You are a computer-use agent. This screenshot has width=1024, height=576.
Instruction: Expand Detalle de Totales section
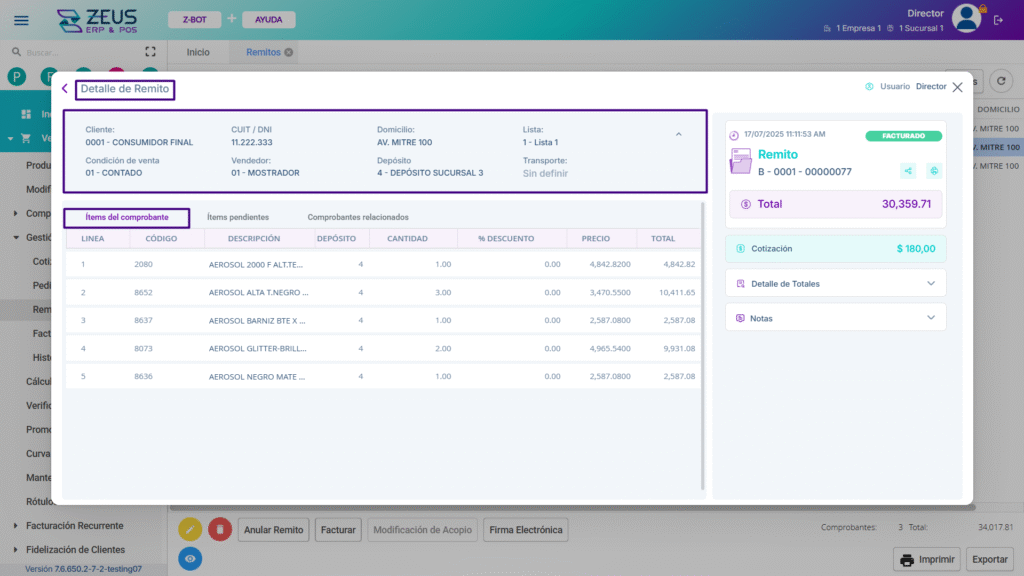coord(931,283)
